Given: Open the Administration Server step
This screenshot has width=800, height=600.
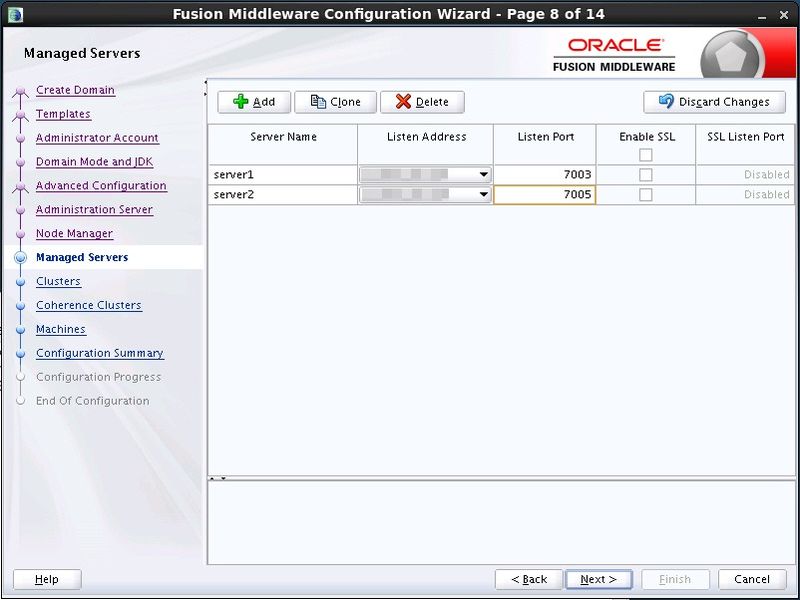Looking at the screenshot, I should [94, 210].
